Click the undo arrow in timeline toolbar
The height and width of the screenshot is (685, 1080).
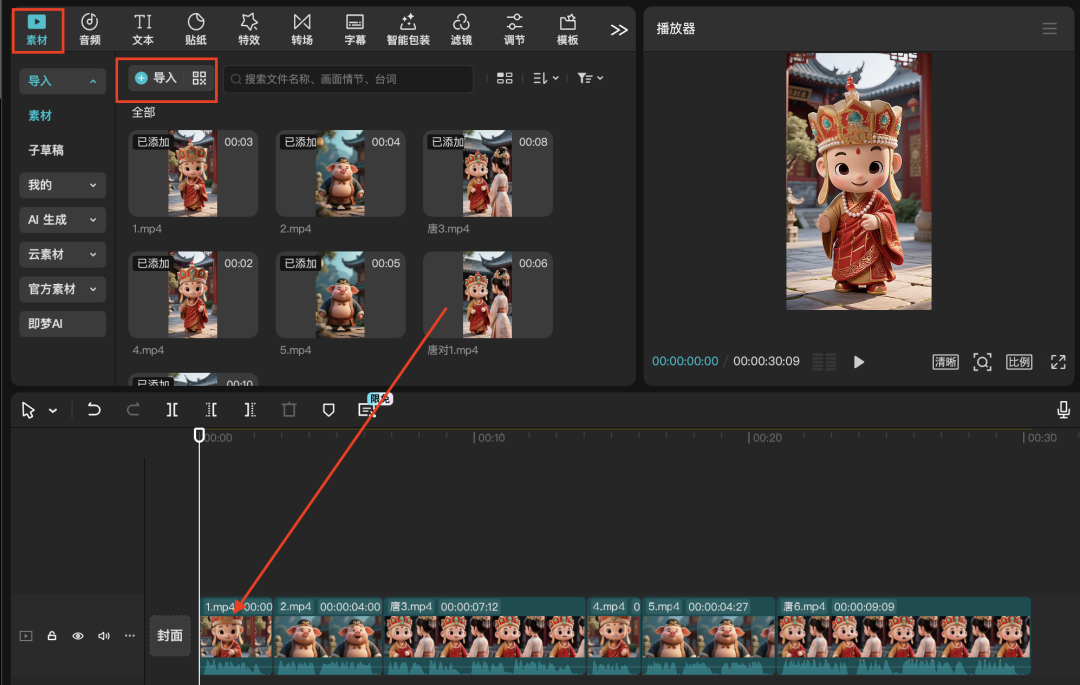pos(94,410)
